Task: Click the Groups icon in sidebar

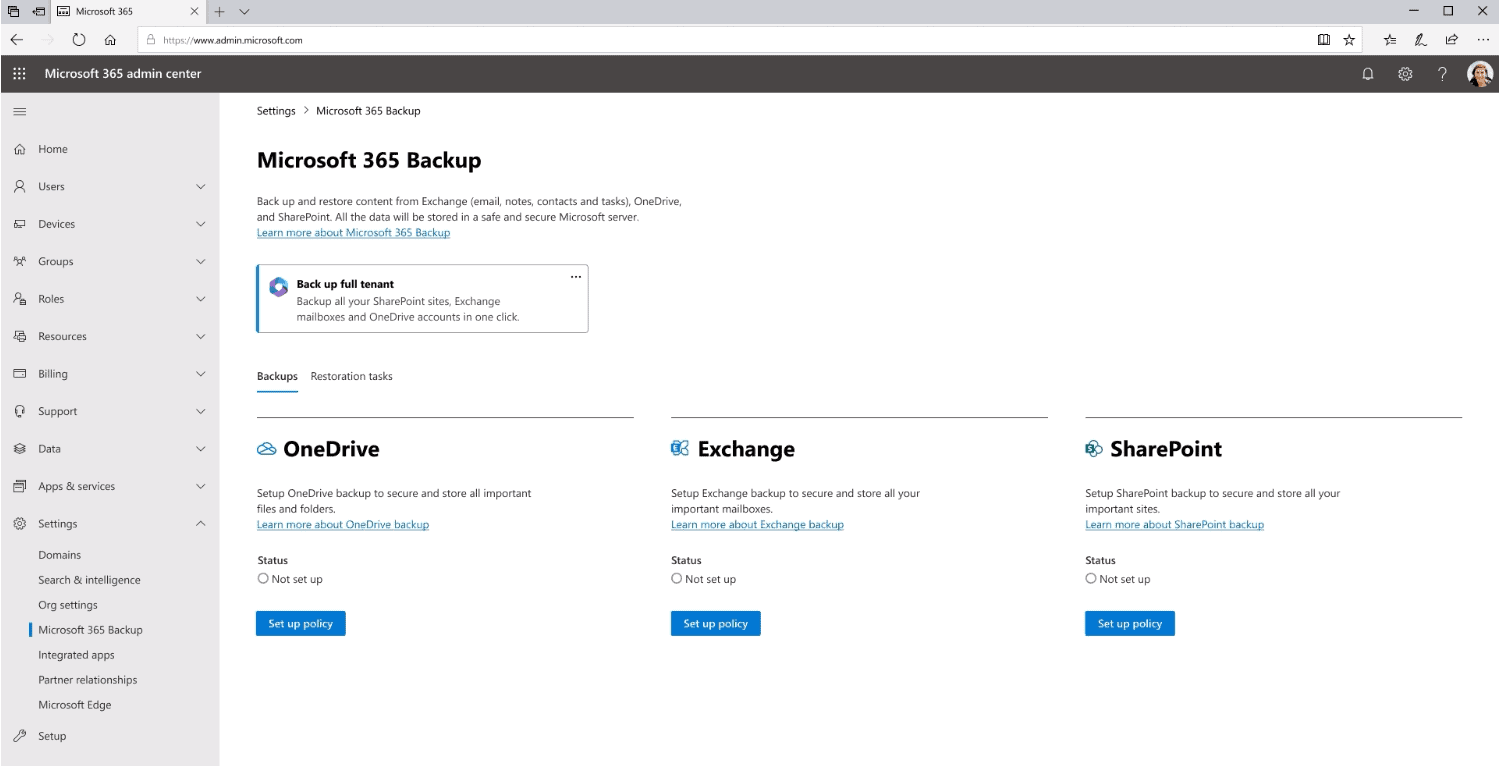Action: pyautogui.click(x=19, y=261)
